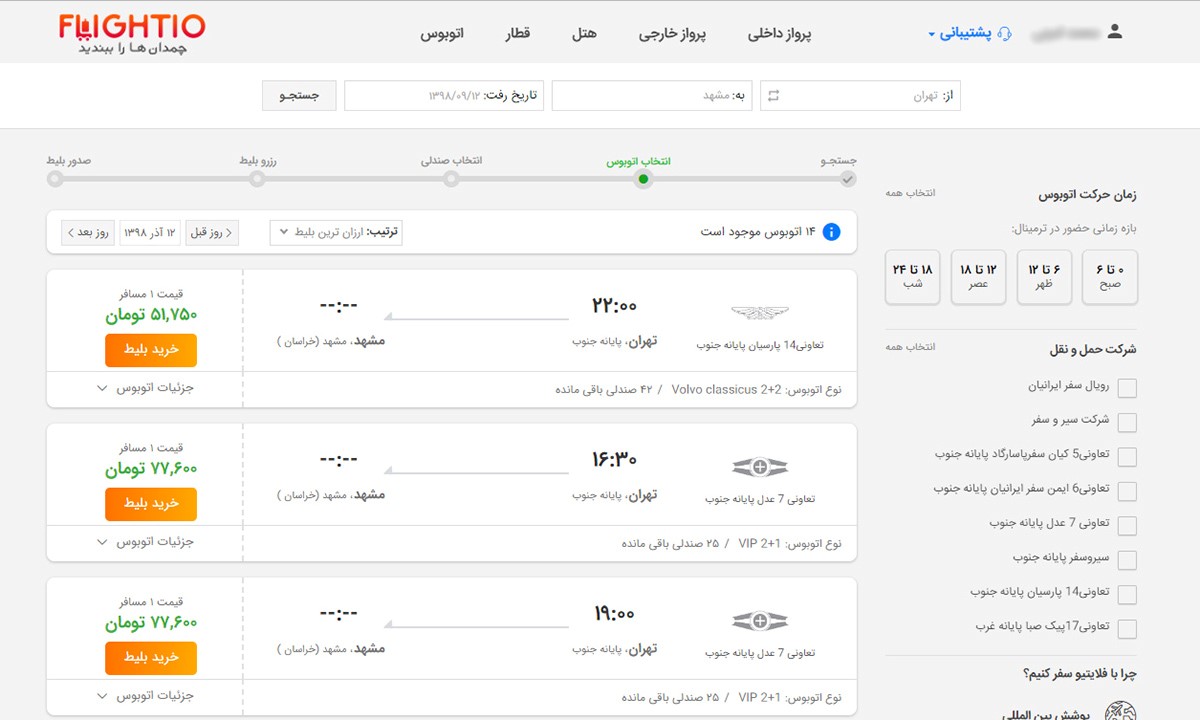Check the رویال سفر ایرانیان checkbox
The width and height of the screenshot is (1200, 720).
coord(1127,388)
